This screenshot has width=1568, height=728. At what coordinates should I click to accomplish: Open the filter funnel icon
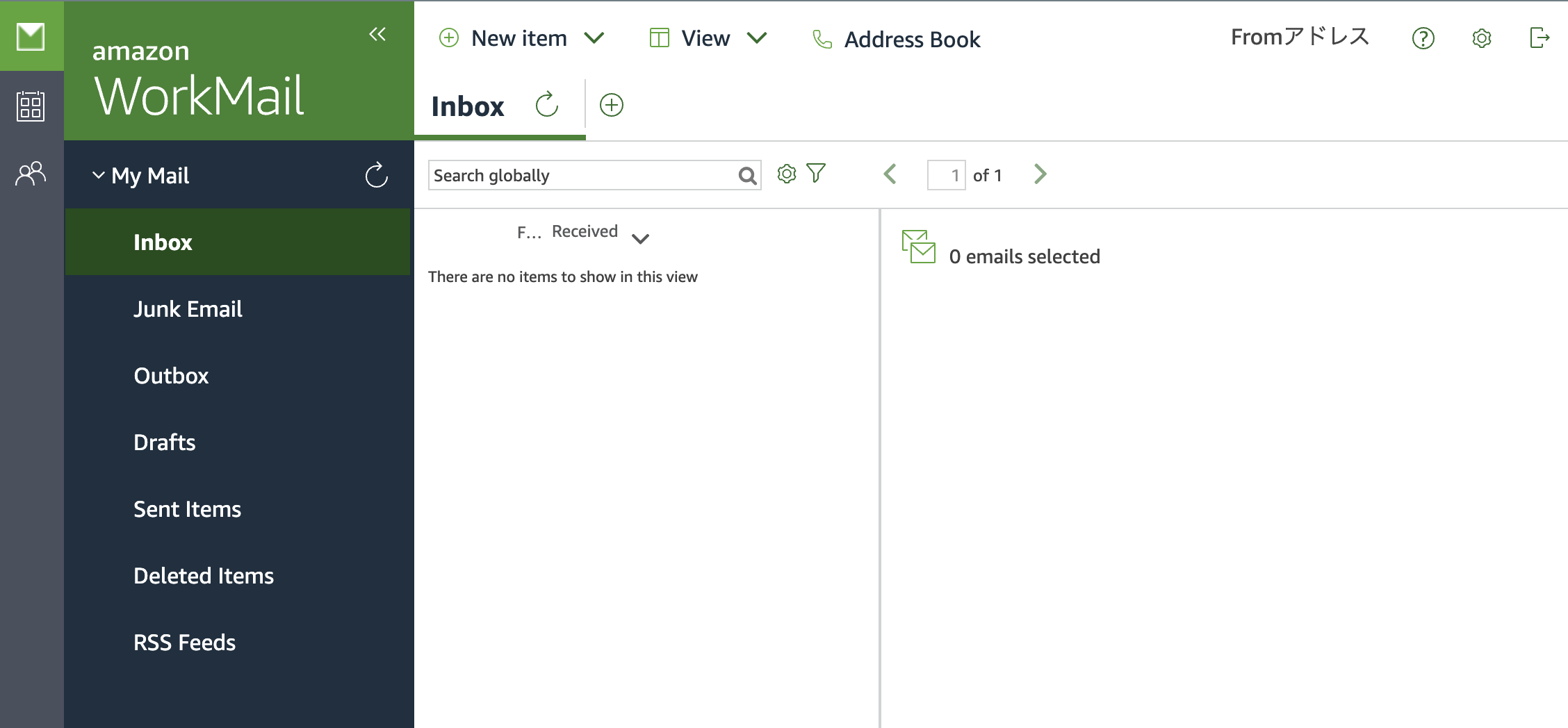click(x=816, y=173)
